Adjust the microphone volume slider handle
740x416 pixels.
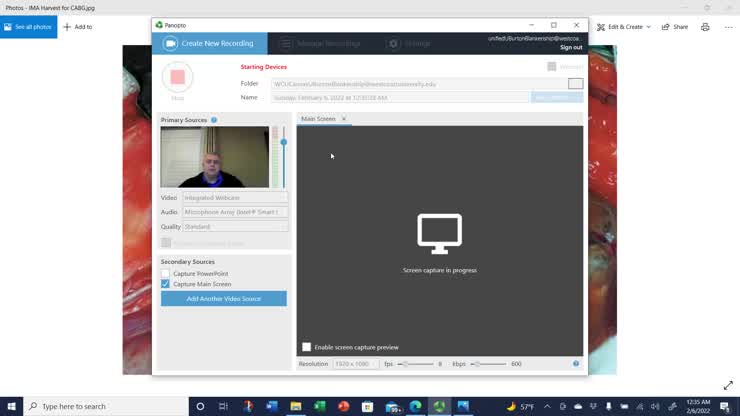pos(283,142)
